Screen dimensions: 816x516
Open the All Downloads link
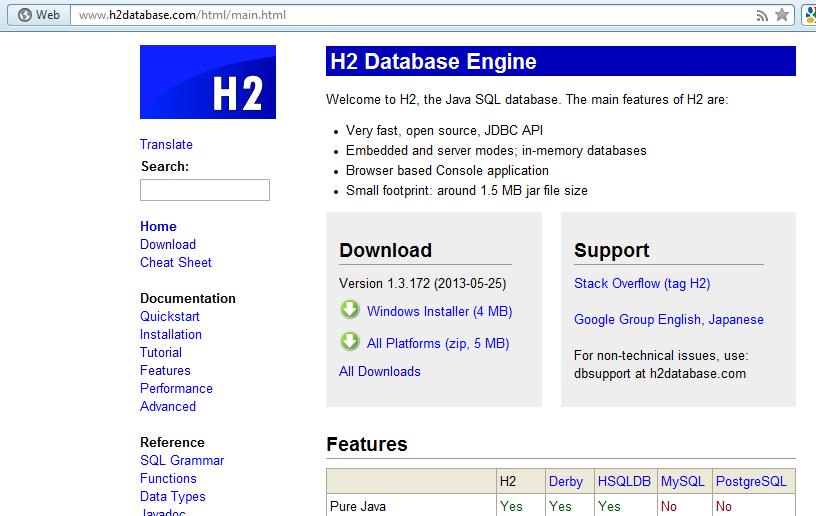click(x=379, y=371)
